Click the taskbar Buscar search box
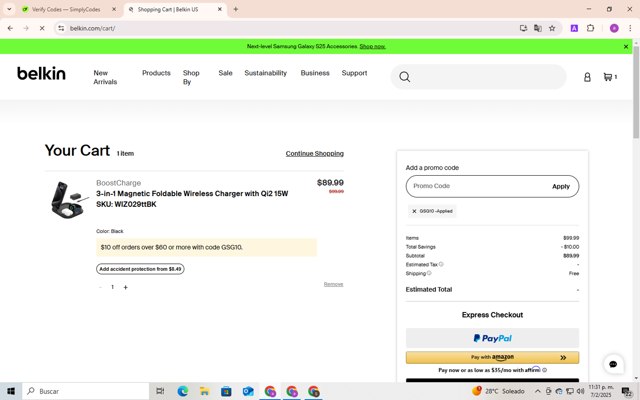Image resolution: width=640 pixels, height=400 pixels. (x=86, y=391)
